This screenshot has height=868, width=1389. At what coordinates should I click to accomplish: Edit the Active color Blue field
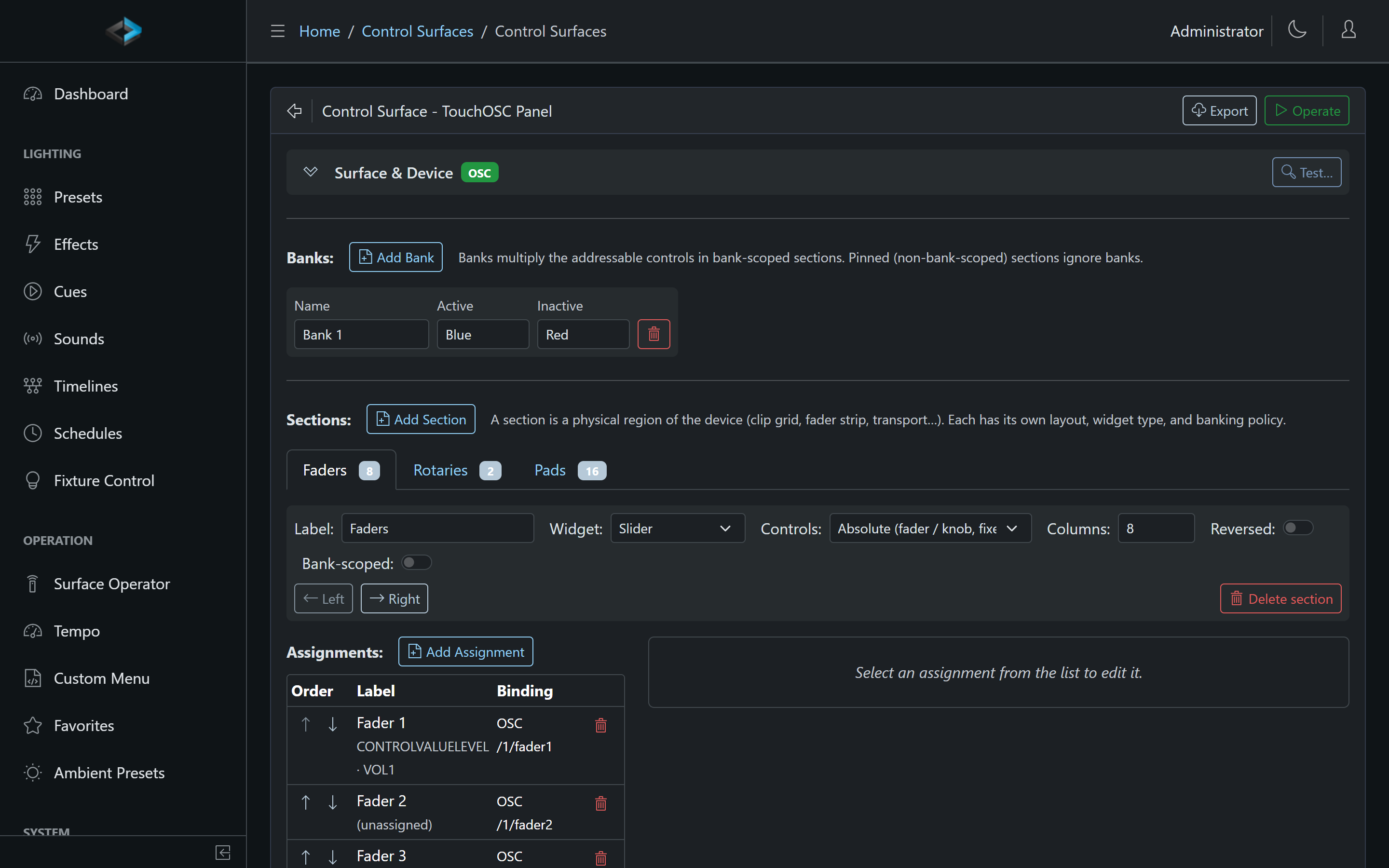pyautogui.click(x=483, y=334)
